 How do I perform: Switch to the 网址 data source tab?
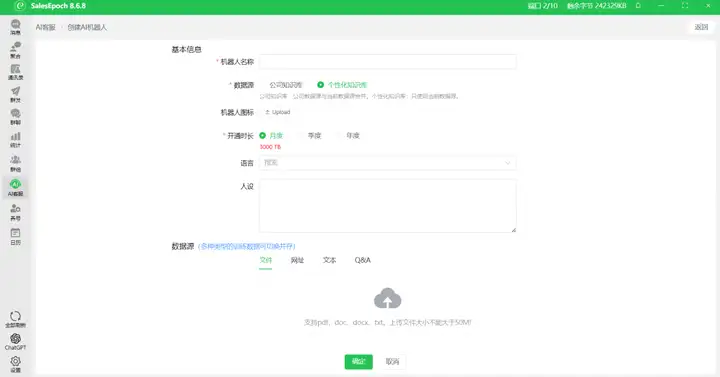(x=297, y=260)
